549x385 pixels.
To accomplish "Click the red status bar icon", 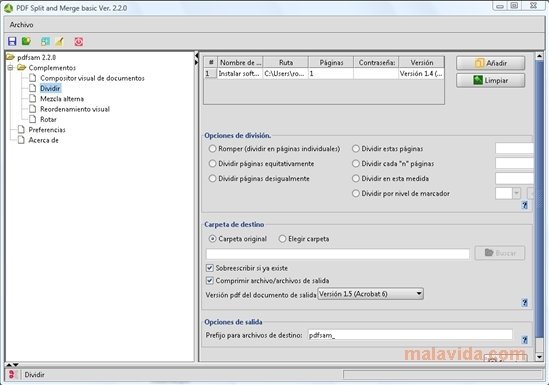I will [x=12, y=374].
